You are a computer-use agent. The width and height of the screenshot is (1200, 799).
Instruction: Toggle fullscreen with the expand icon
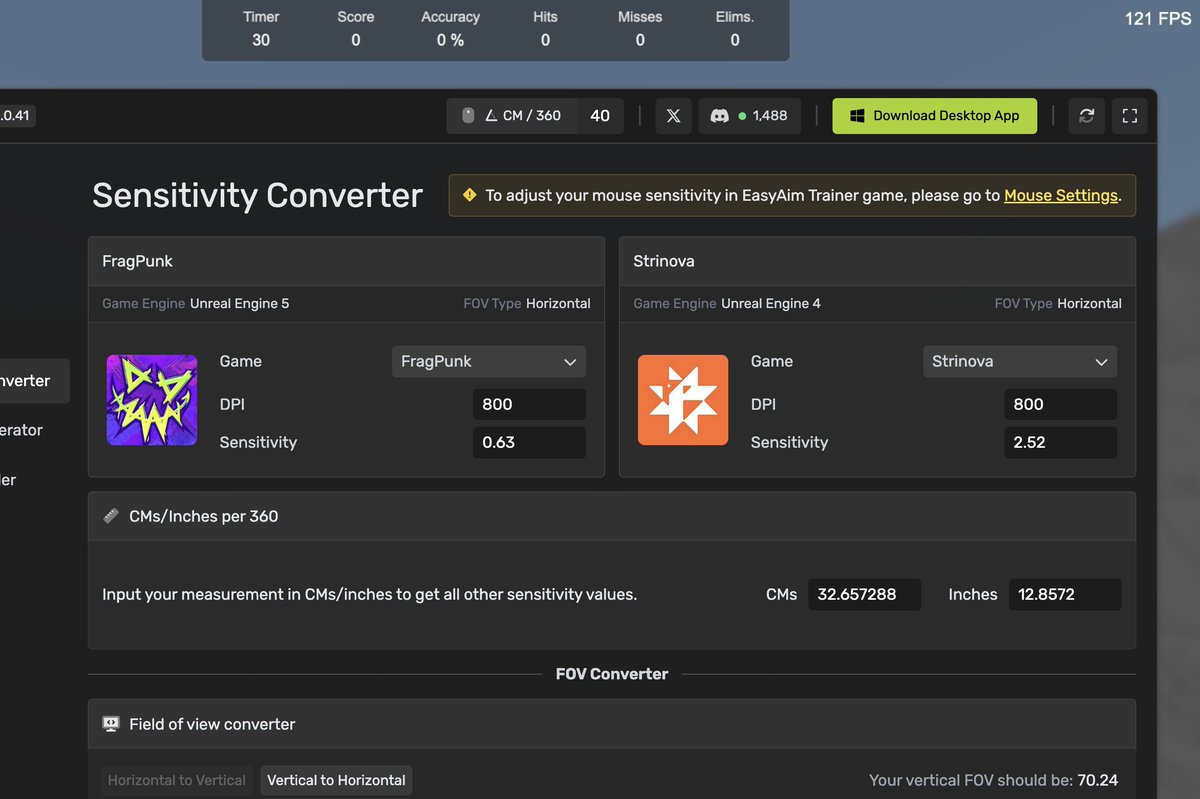click(1130, 116)
